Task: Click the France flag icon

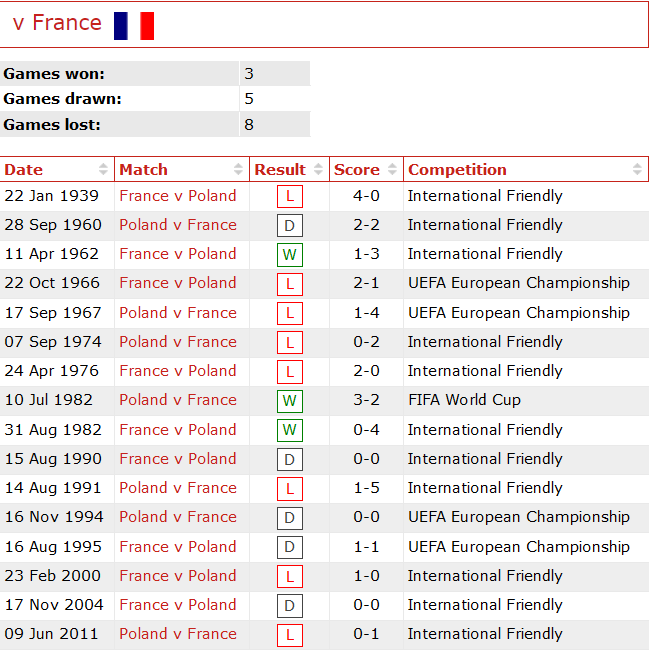Action: 134,25
